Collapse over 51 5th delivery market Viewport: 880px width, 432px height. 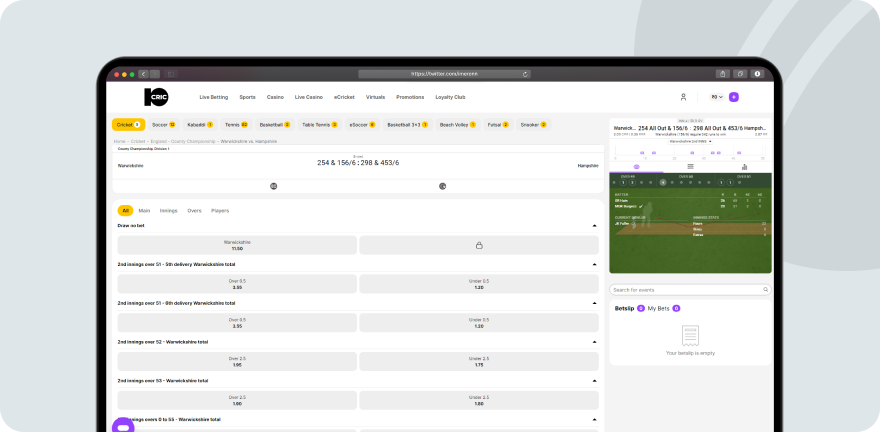click(x=594, y=264)
